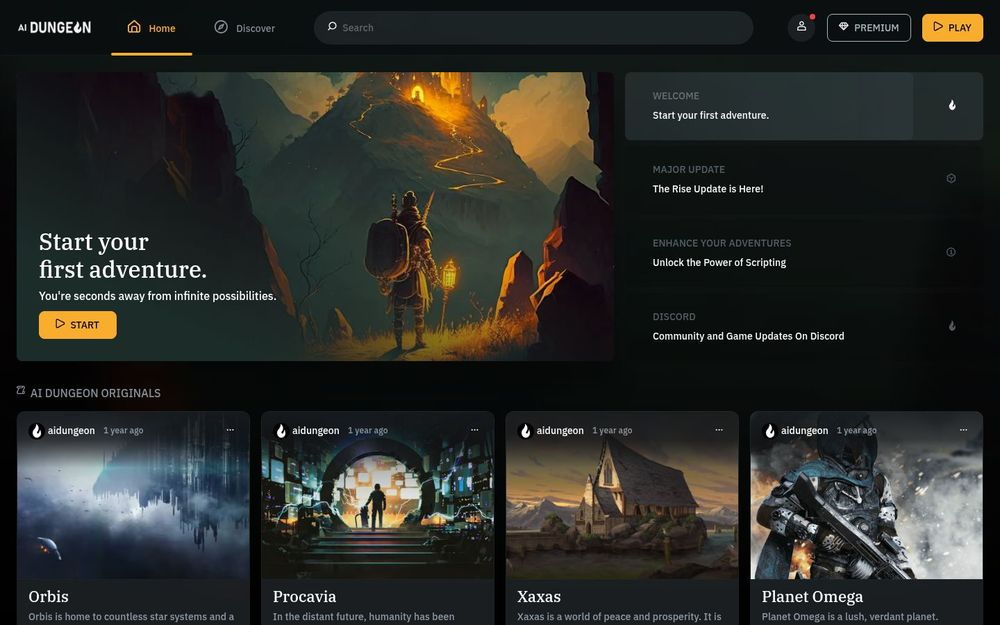The image size is (1000, 625).
Task: Click '1 year ago' on Xaxas card
Action: click(612, 430)
